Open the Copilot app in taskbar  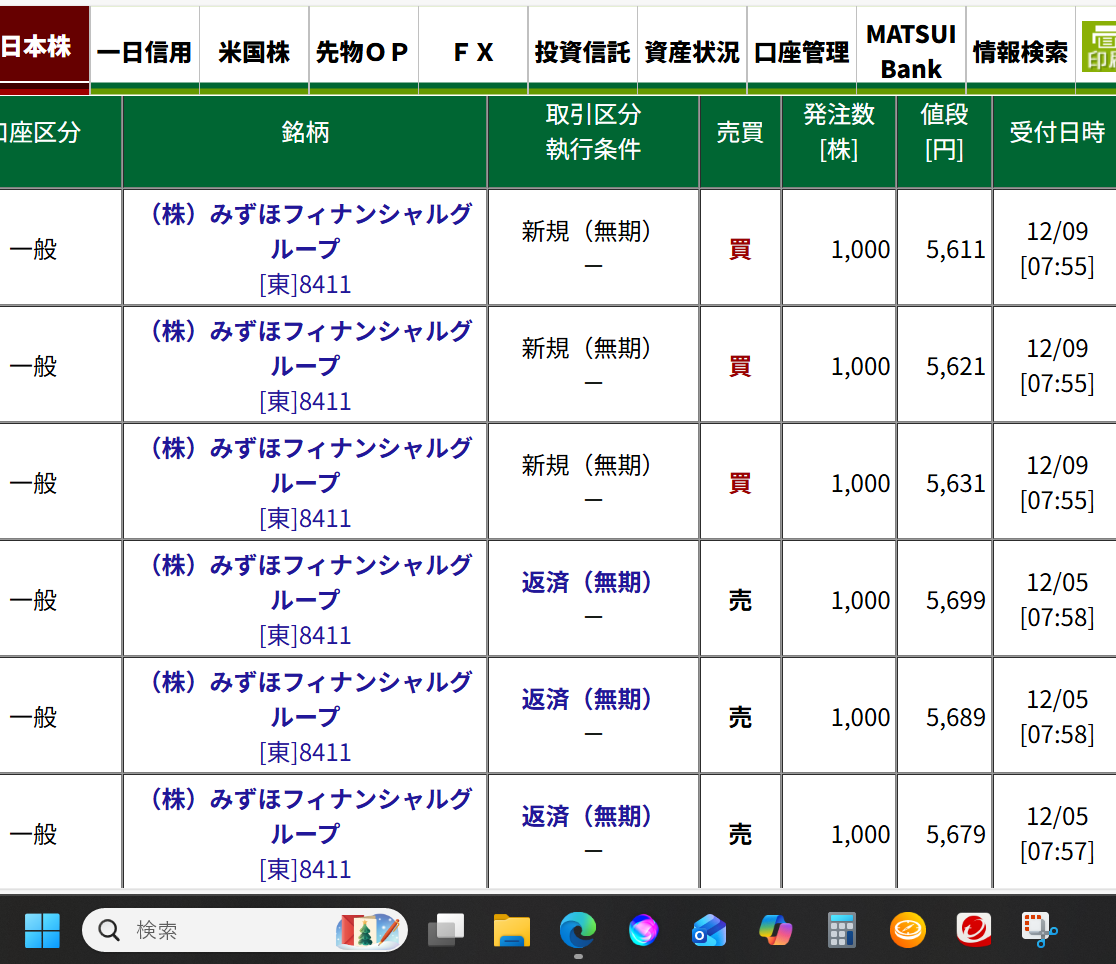coord(775,931)
